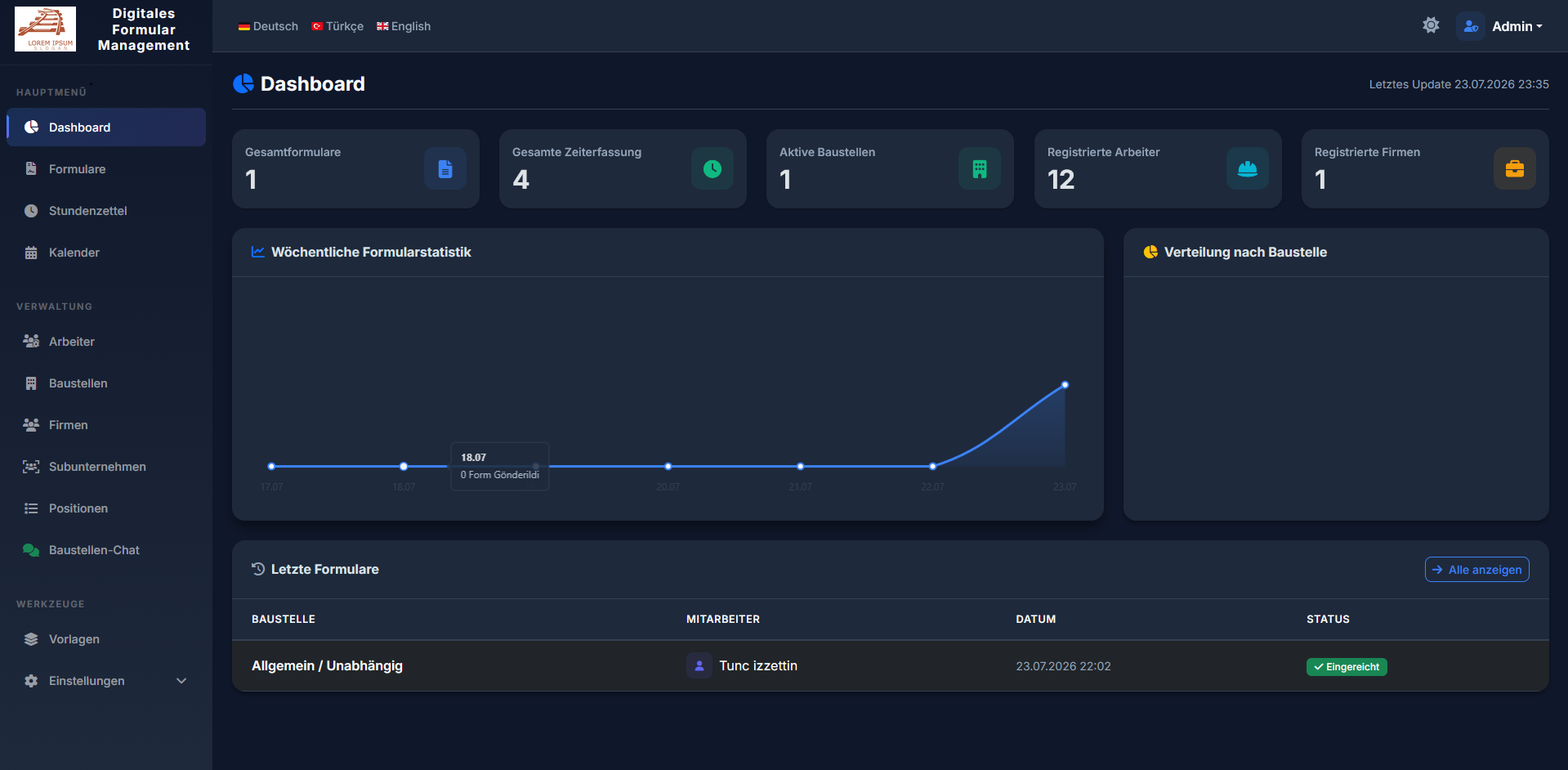Click the helmet icon on Registrierte Arbeiter card
Image resolution: width=1568 pixels, height=770 pixels.
(1248, 168)
